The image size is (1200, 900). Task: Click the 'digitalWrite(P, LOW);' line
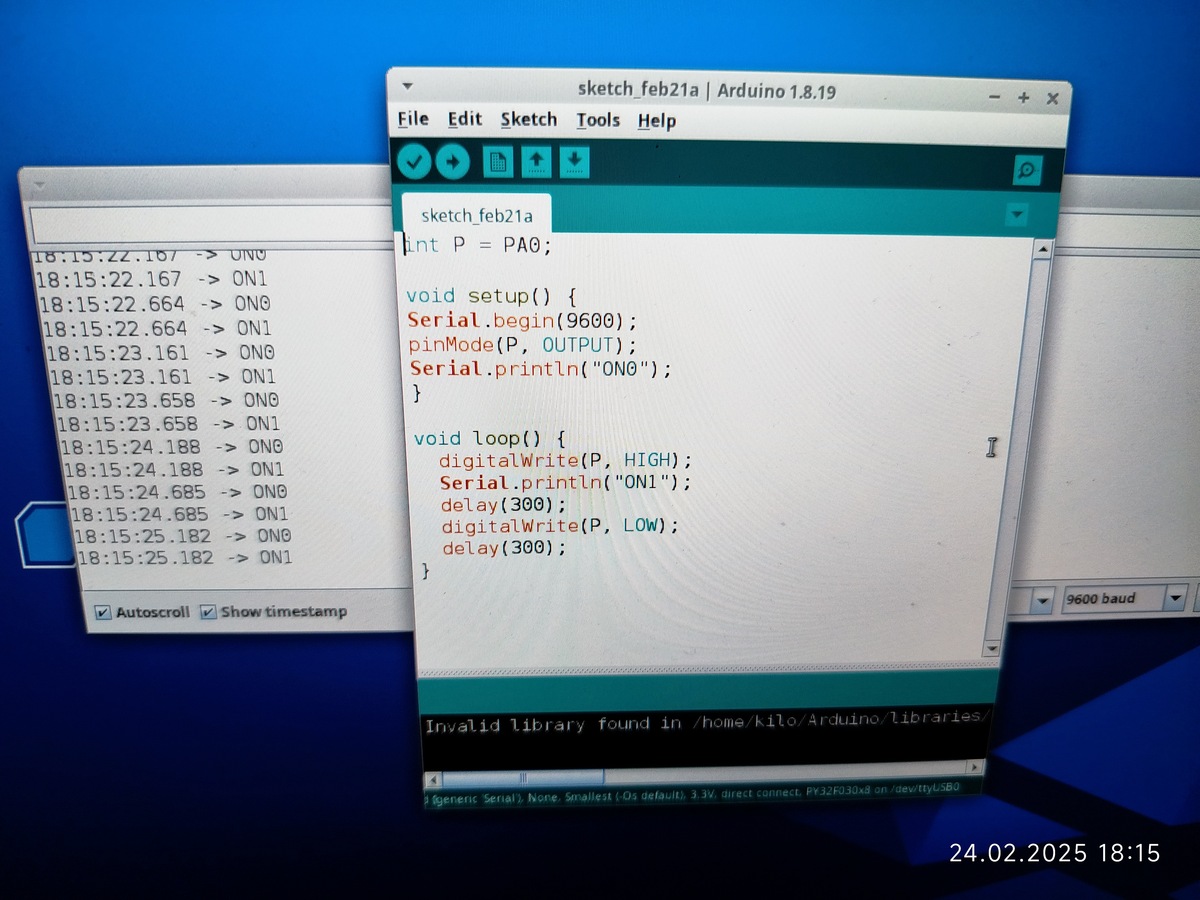point(560,525)
